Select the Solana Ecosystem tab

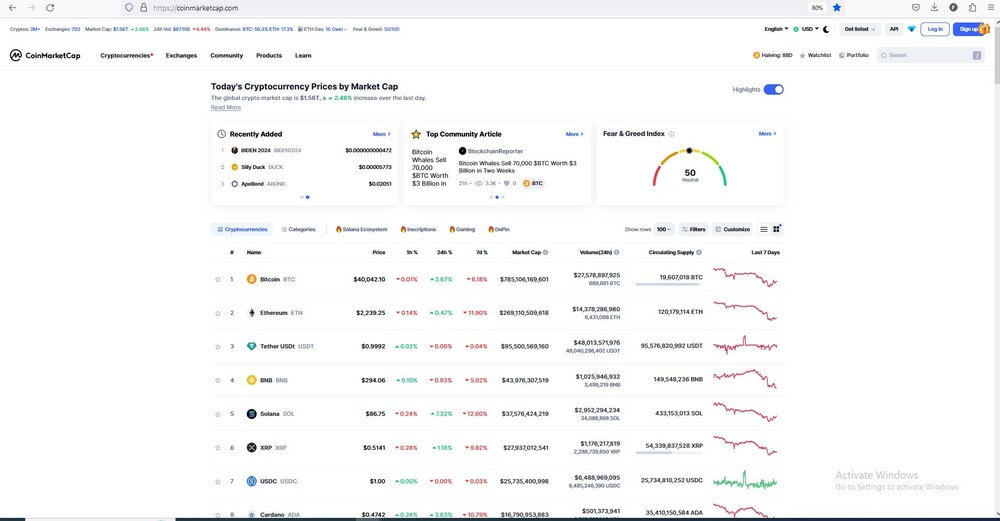(x=362, y=230)
